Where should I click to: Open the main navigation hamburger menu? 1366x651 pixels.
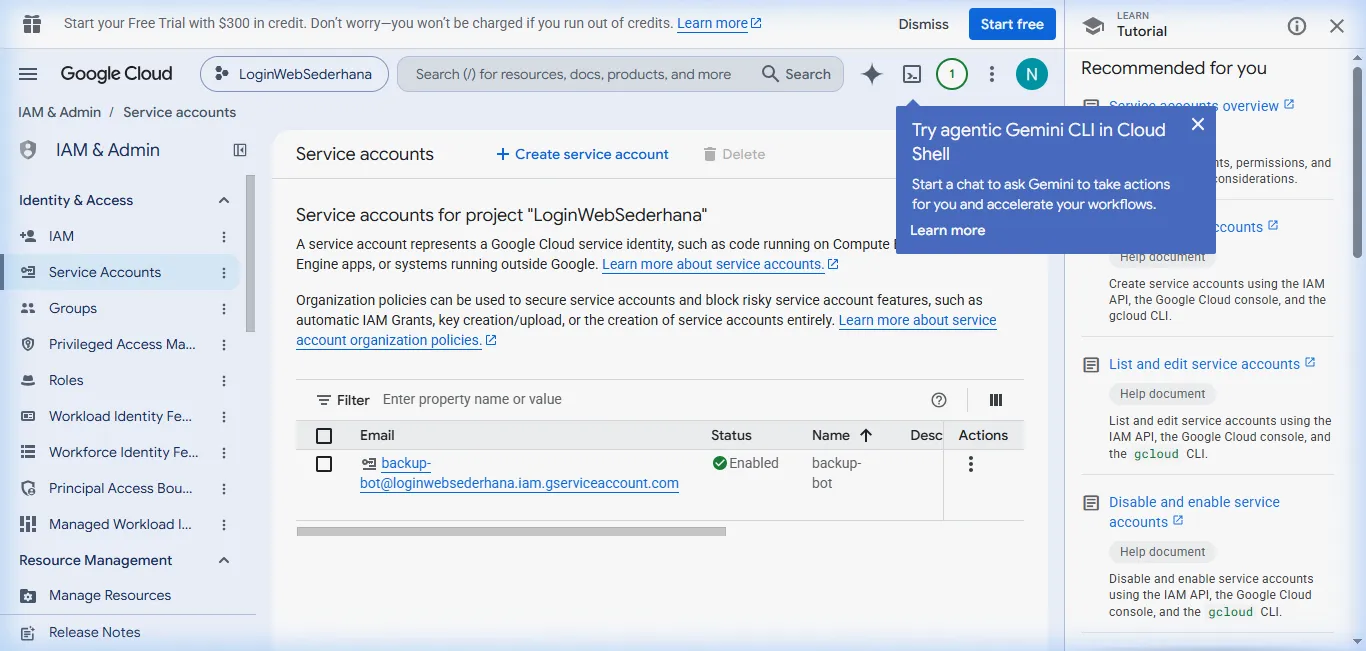pos(28,74)
